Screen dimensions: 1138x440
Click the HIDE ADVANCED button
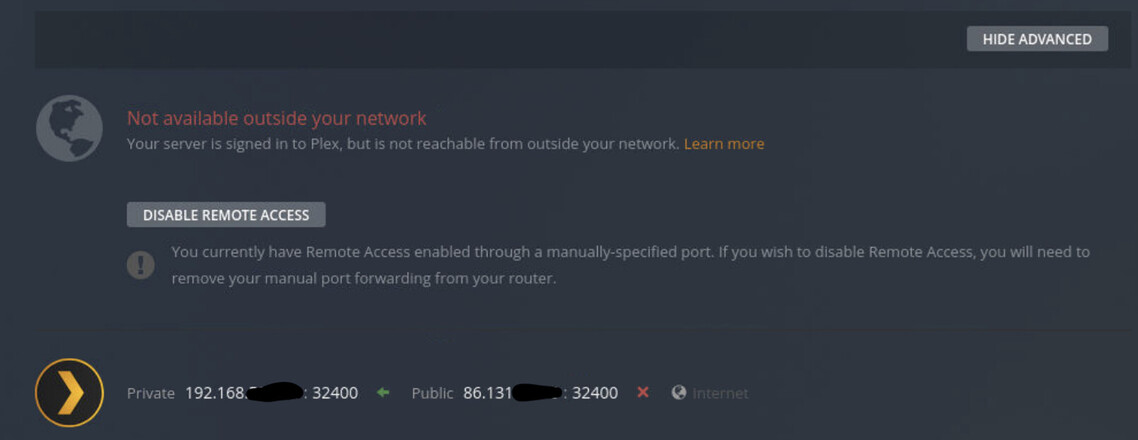tap(1037, 39)
